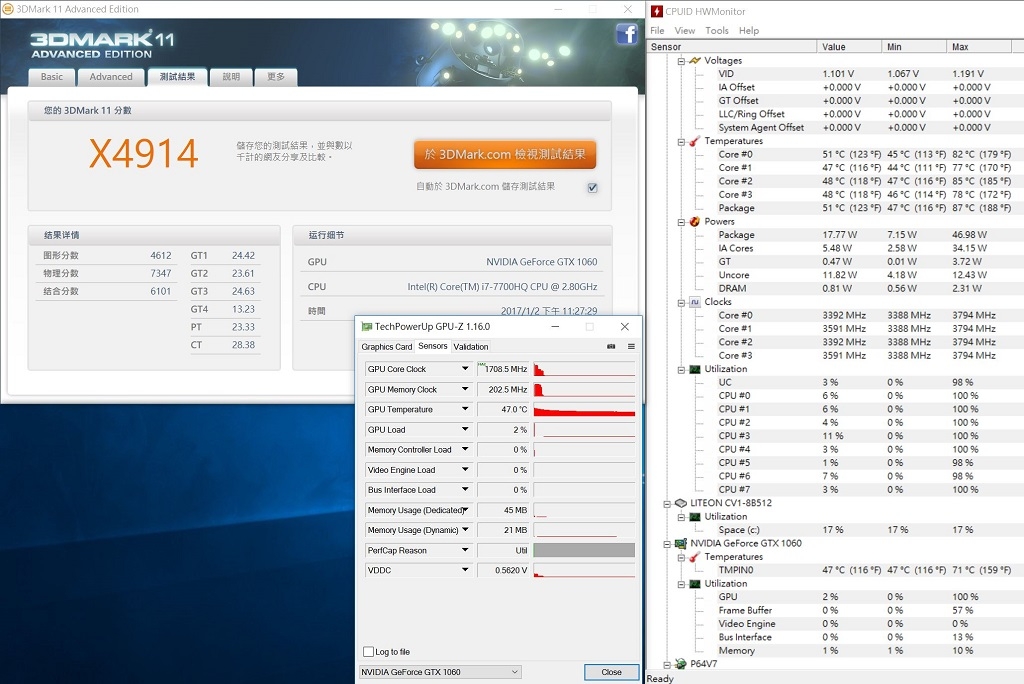The image size is (1024, 684).
Task: Open the VDDC sensor dropdown
Action: point(465,570)
